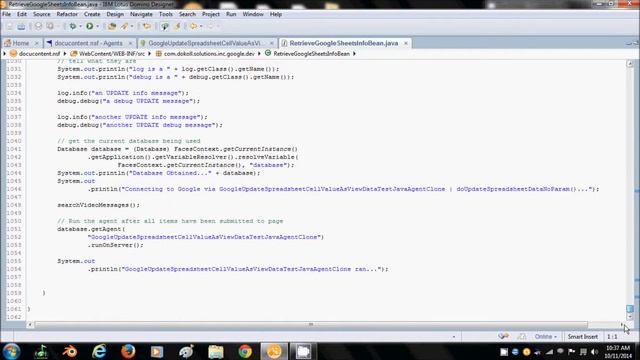This screenshot has width=640, height=360.
Task: Expand arrow before WebContent/WEB-INF/src breadcrumb
Action: coord(65,53)
